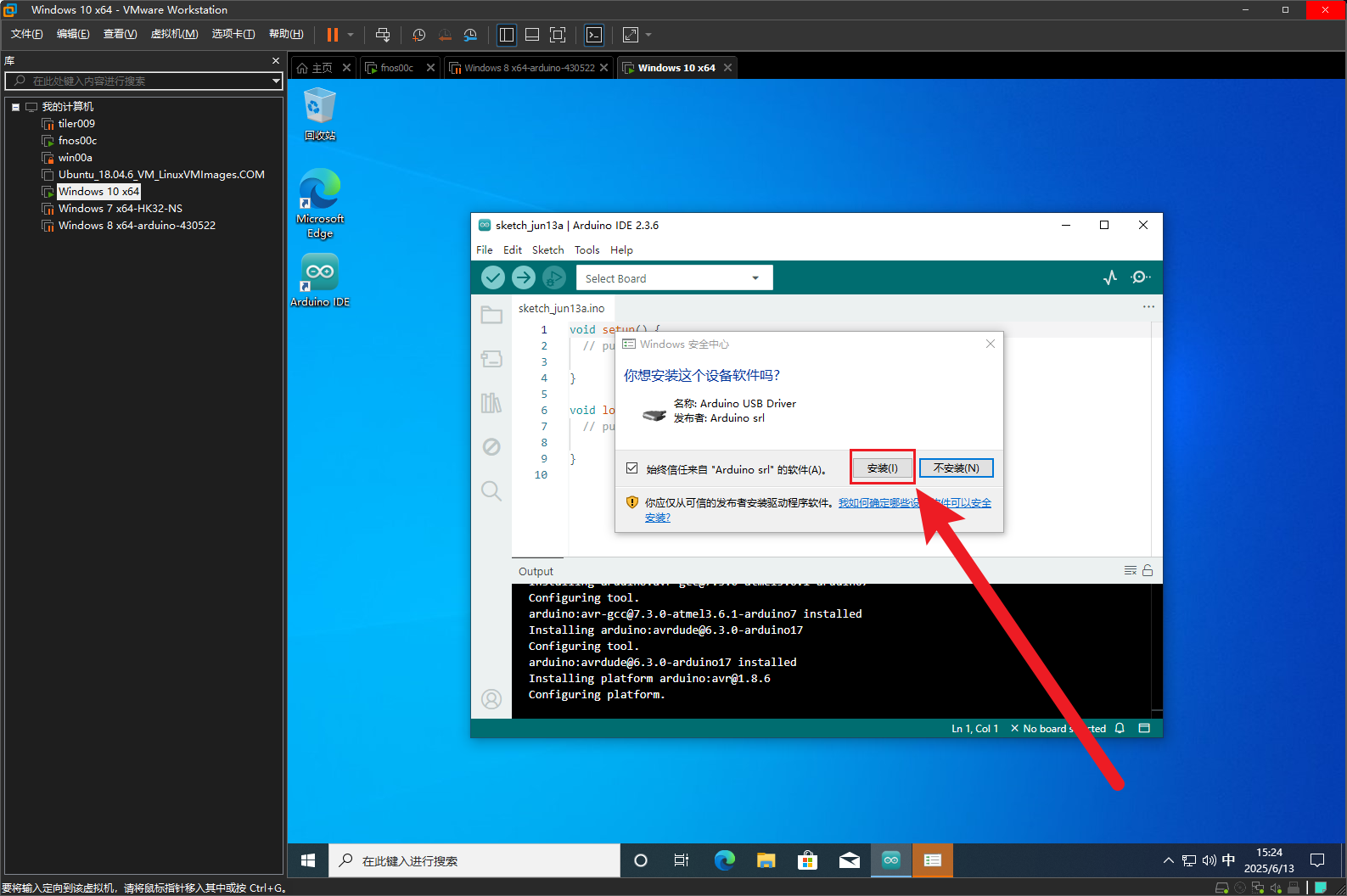Open VMware 虚拟机(M) menu
Screen dimensions: 1347x896
pyautogui.click(x=174, y=34)
